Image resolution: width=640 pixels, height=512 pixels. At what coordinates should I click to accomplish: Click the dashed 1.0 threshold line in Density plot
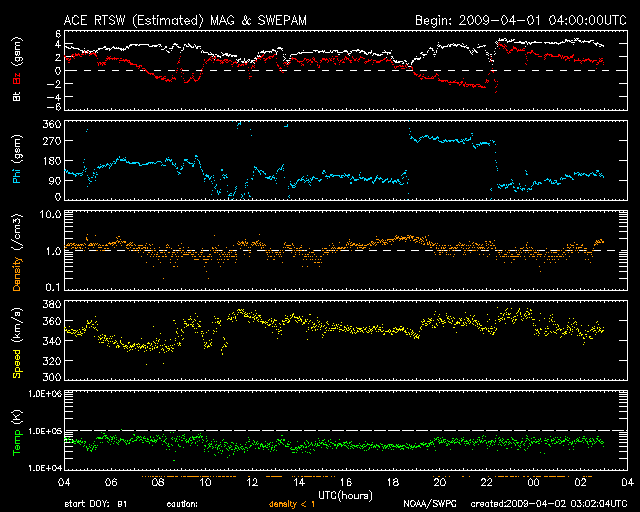(346, 250)
